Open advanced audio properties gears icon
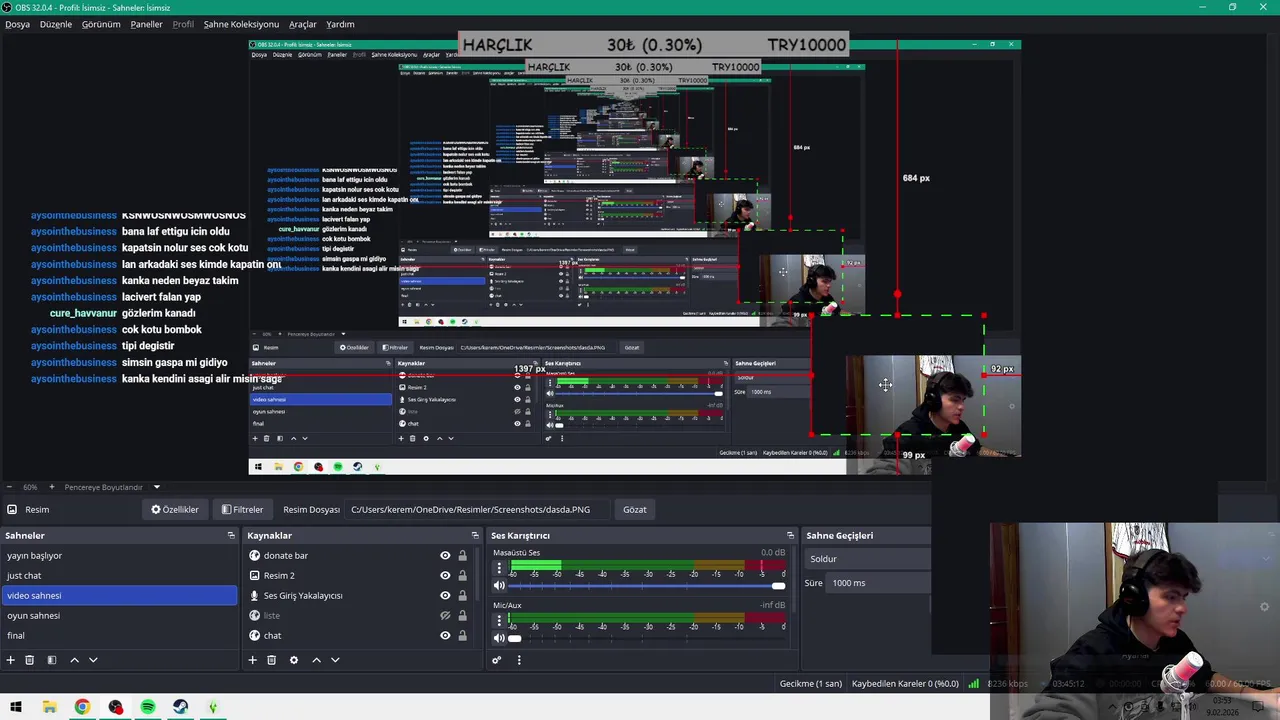This screenshot has width=1280, height=720. coord(496,660)
